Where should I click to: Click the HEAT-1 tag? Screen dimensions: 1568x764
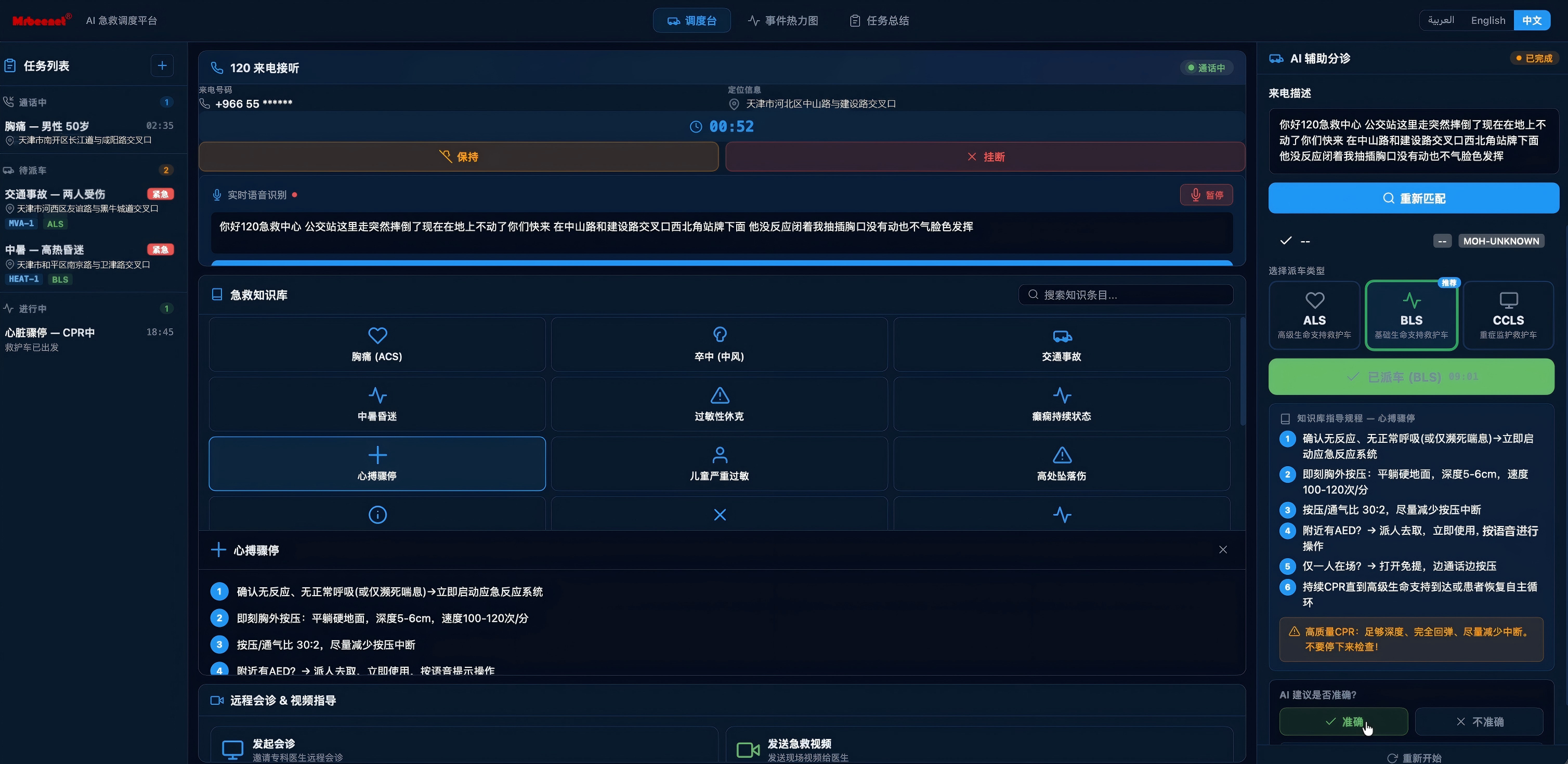[24, 279]
